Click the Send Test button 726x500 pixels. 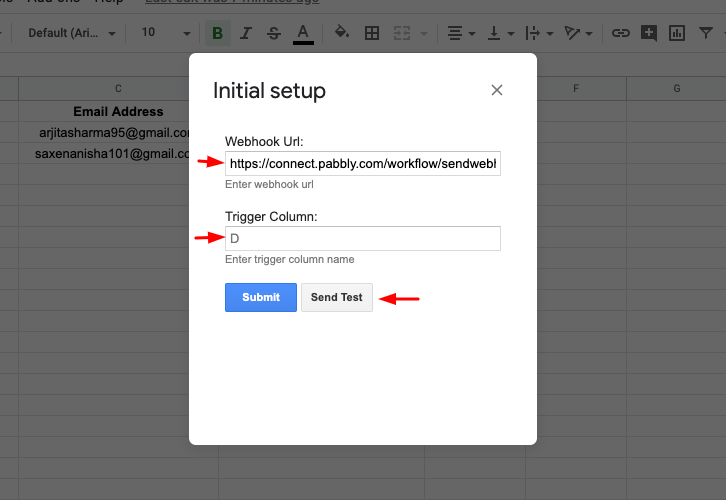337,297
